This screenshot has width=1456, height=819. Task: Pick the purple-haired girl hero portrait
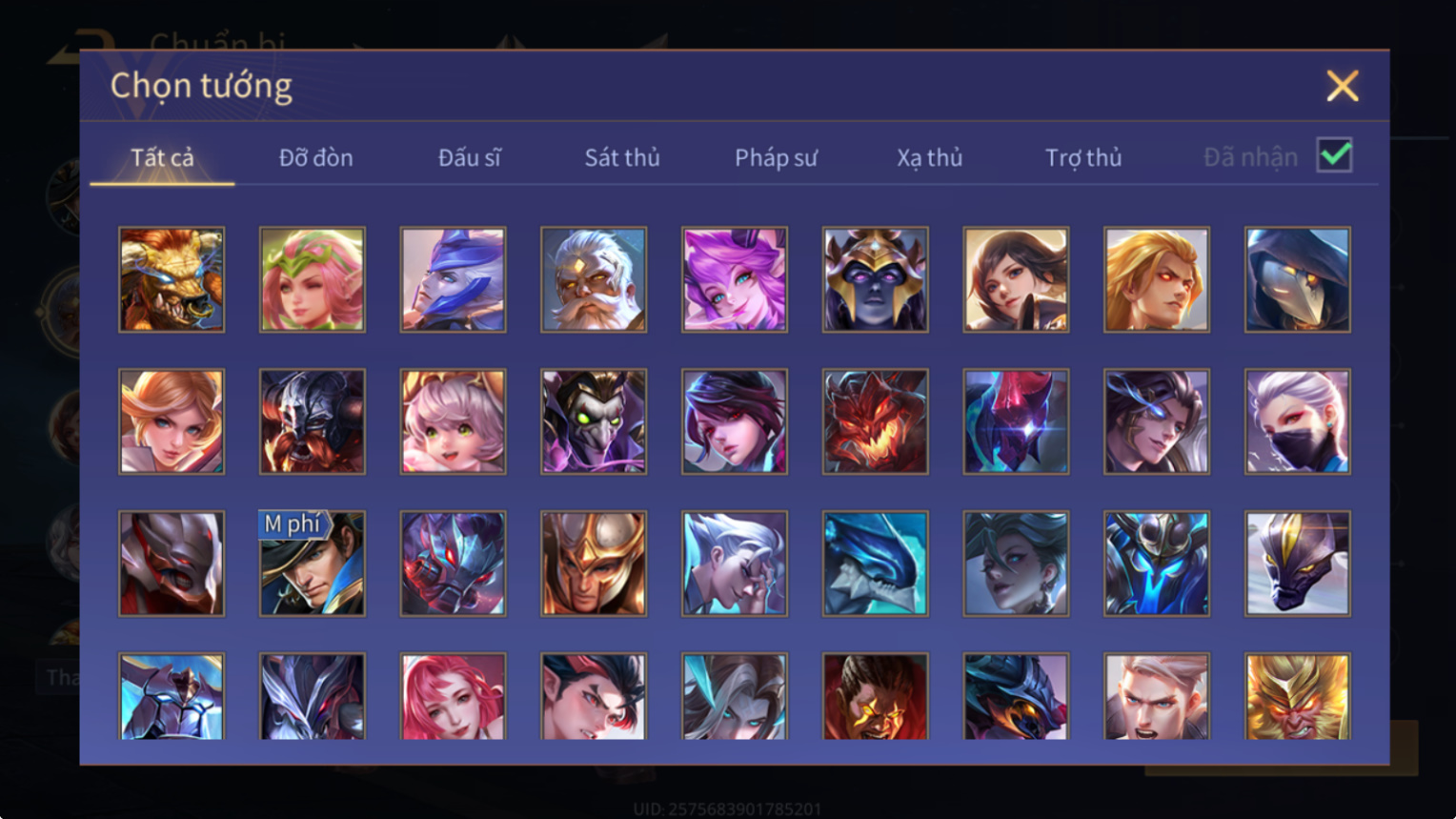735,279
